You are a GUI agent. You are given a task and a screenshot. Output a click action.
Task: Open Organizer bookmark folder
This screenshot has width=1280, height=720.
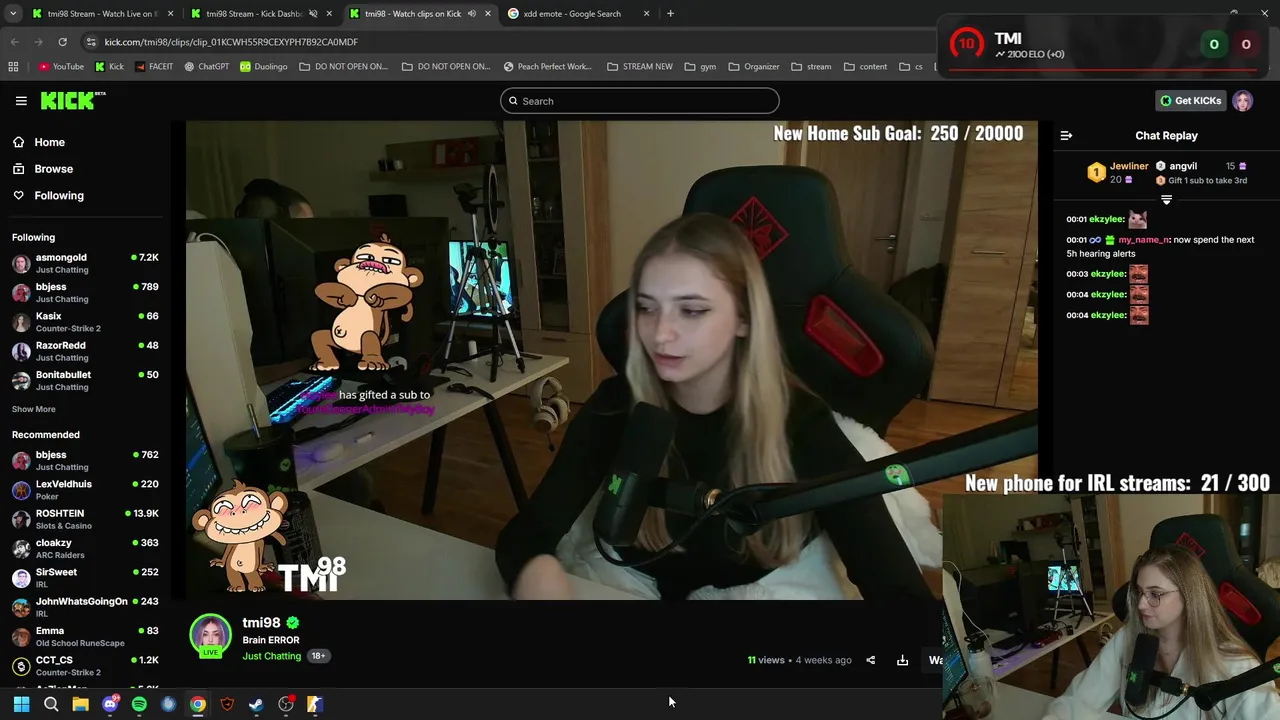(754, 67)
